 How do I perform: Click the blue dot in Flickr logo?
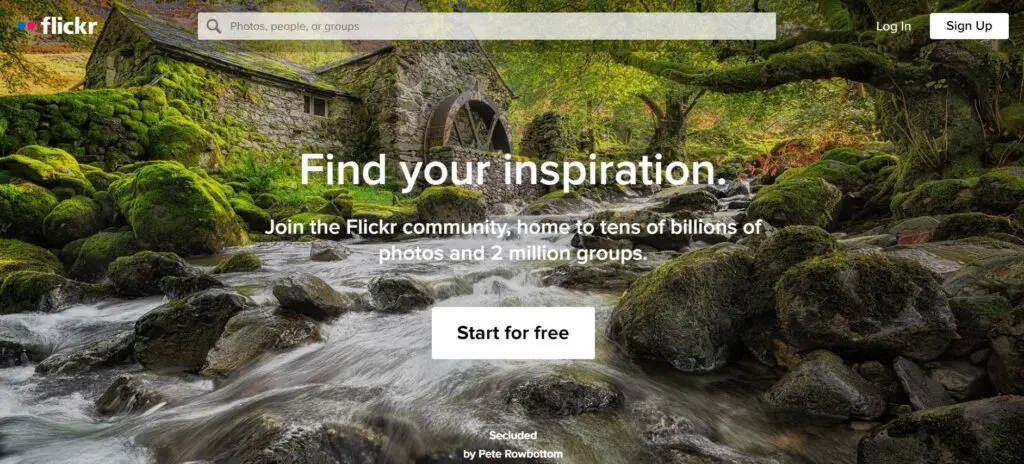(22, 26)
